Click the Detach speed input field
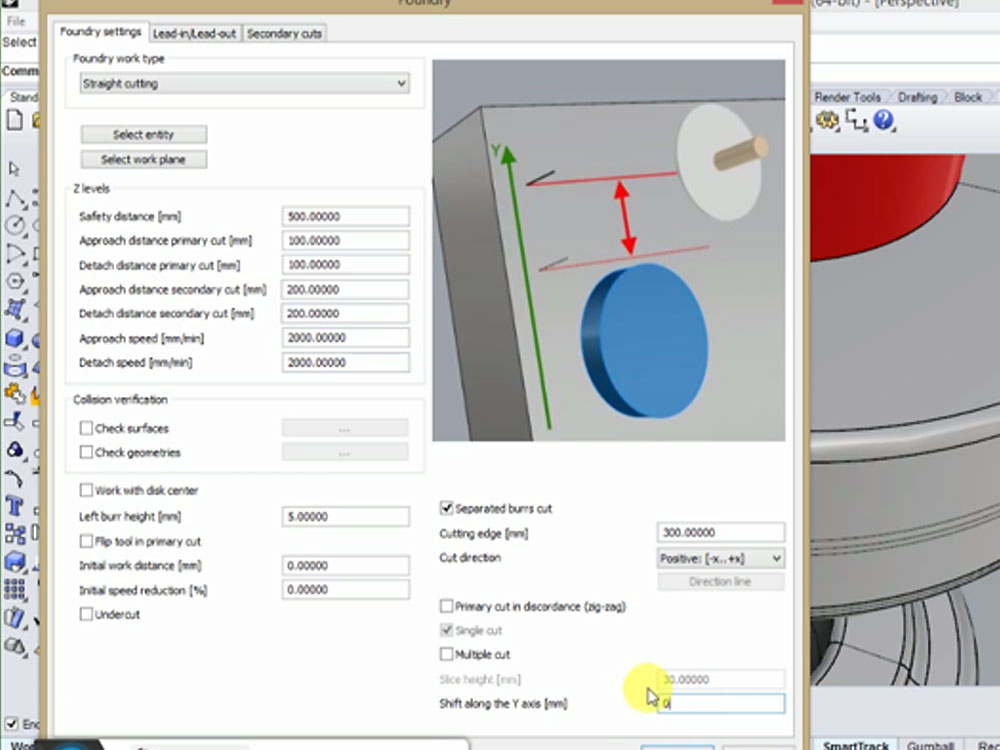The image size is (1000, 750). (346, 362)
